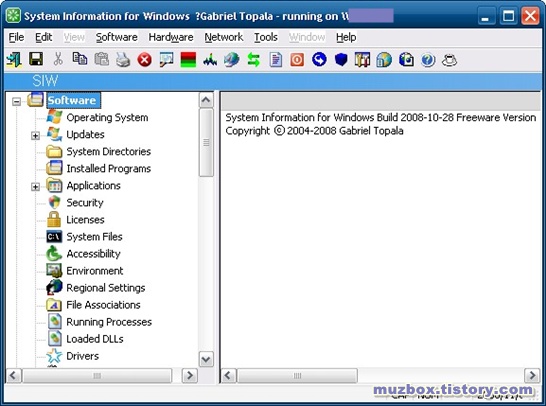Select Licenses in the tree
This screenshot has width=546, height=406.
85,220
